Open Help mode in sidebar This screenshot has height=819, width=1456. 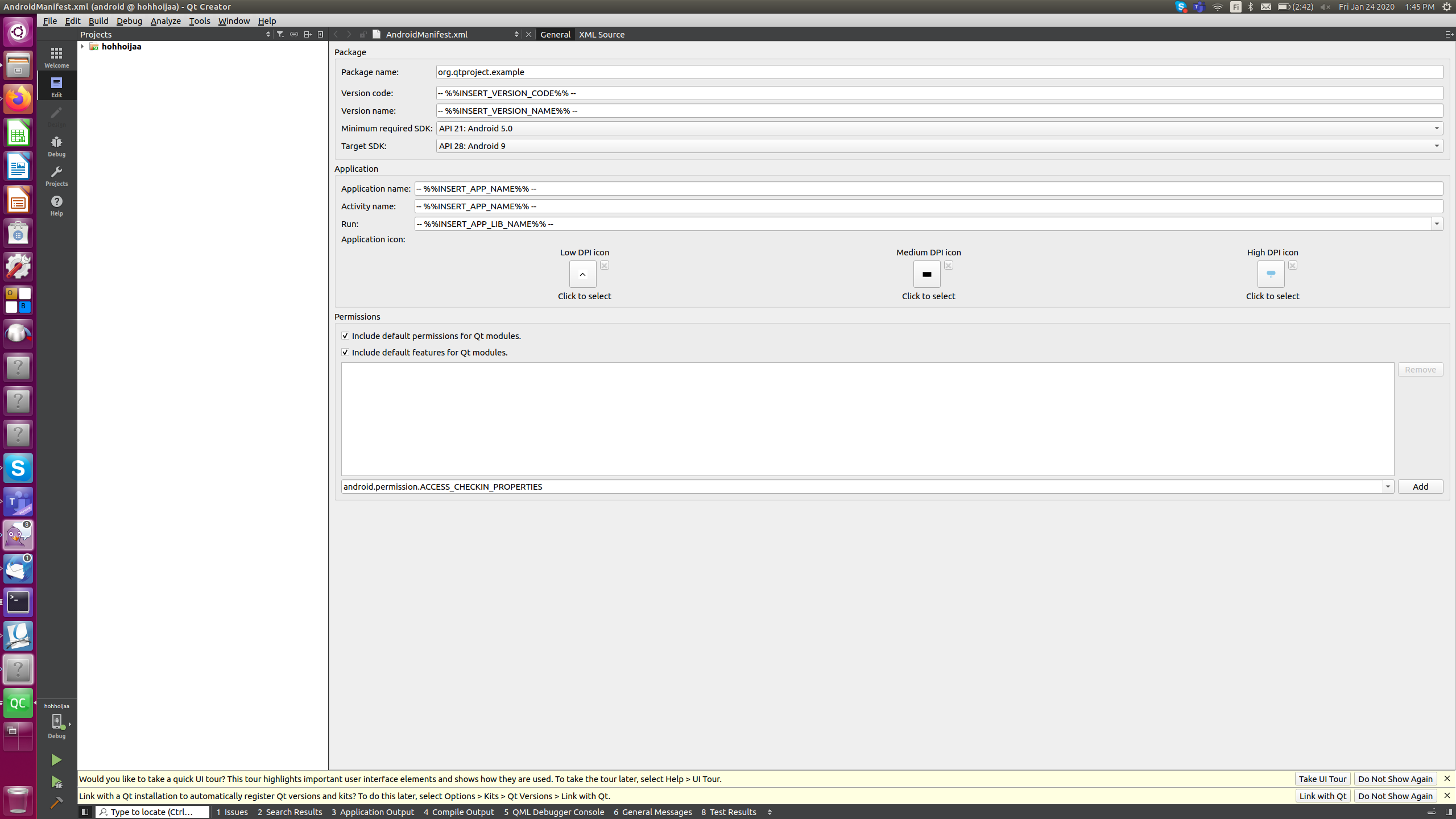click(56, 205)
